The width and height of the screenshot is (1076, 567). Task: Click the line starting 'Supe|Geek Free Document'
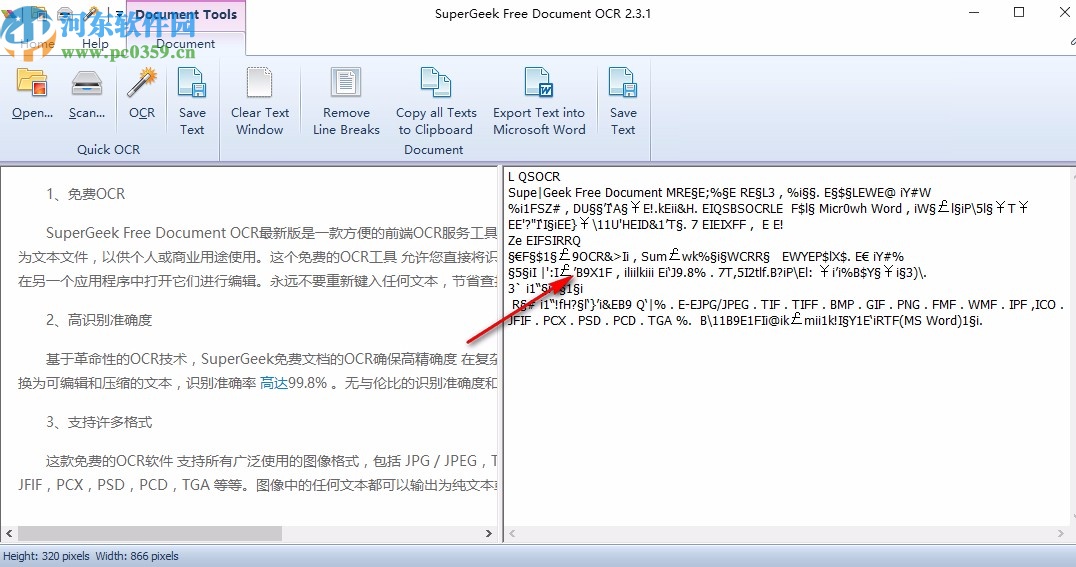point(719,192)
